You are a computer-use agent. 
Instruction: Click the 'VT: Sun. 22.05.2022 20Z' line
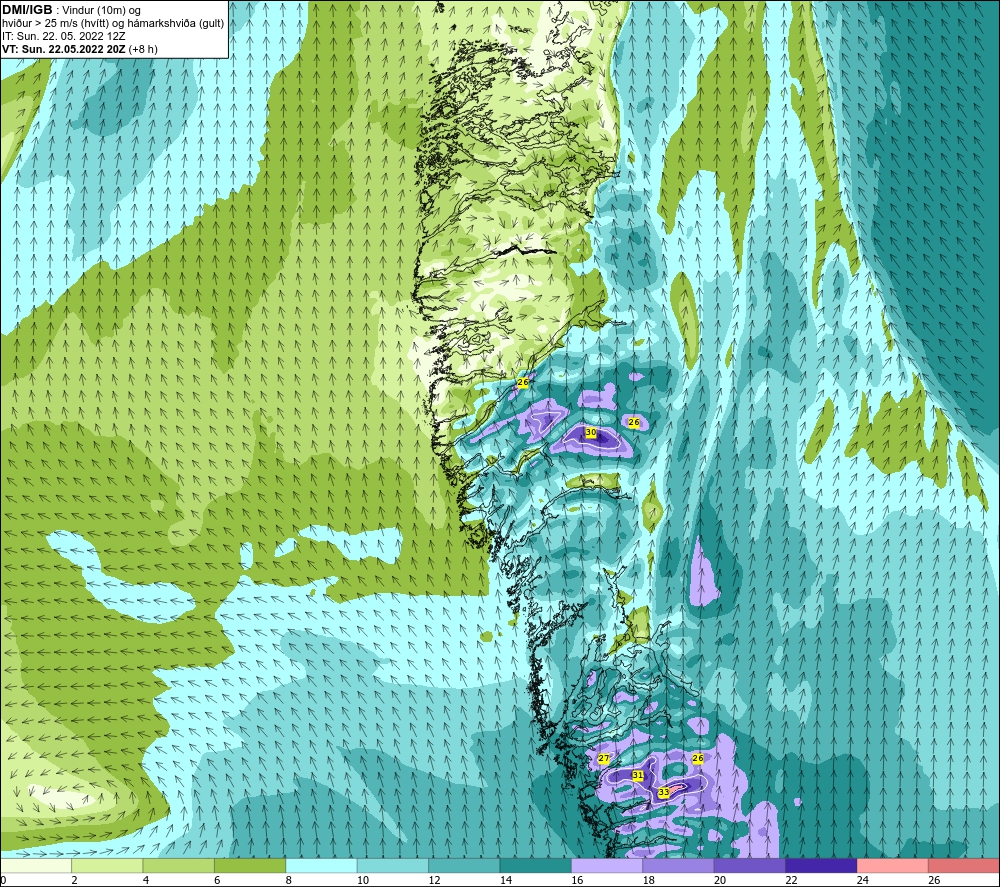point(64,49)
